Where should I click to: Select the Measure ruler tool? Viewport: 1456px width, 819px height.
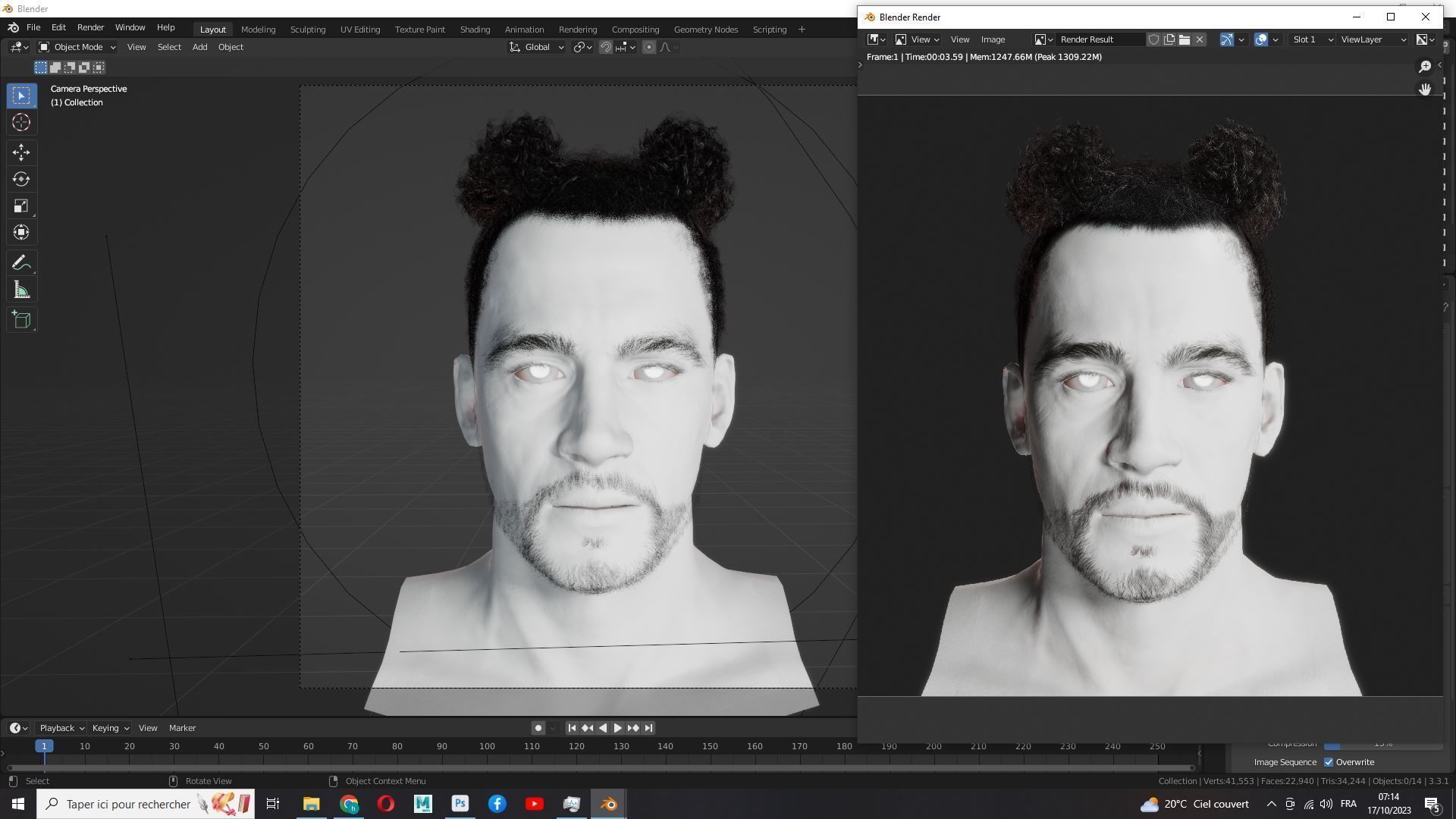[x=21, y=290]
